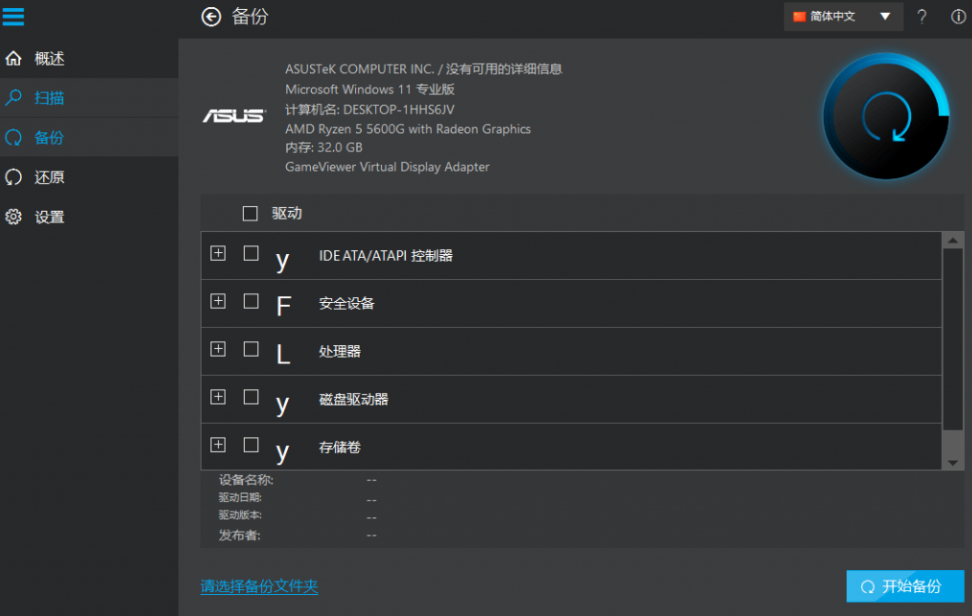Viewport: 972px width, 616px height.
Task: Open the hamburger menu
Action: (x=14, y=16)
